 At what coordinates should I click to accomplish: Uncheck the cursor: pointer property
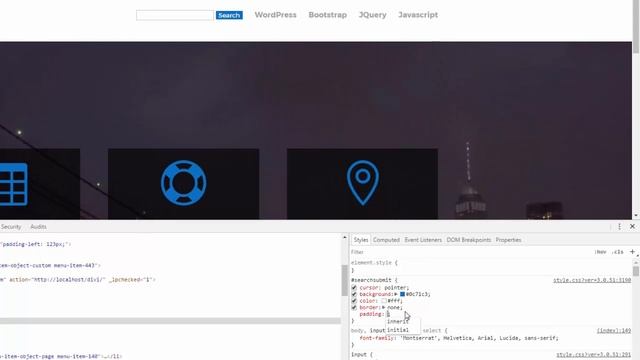[354, 288]
